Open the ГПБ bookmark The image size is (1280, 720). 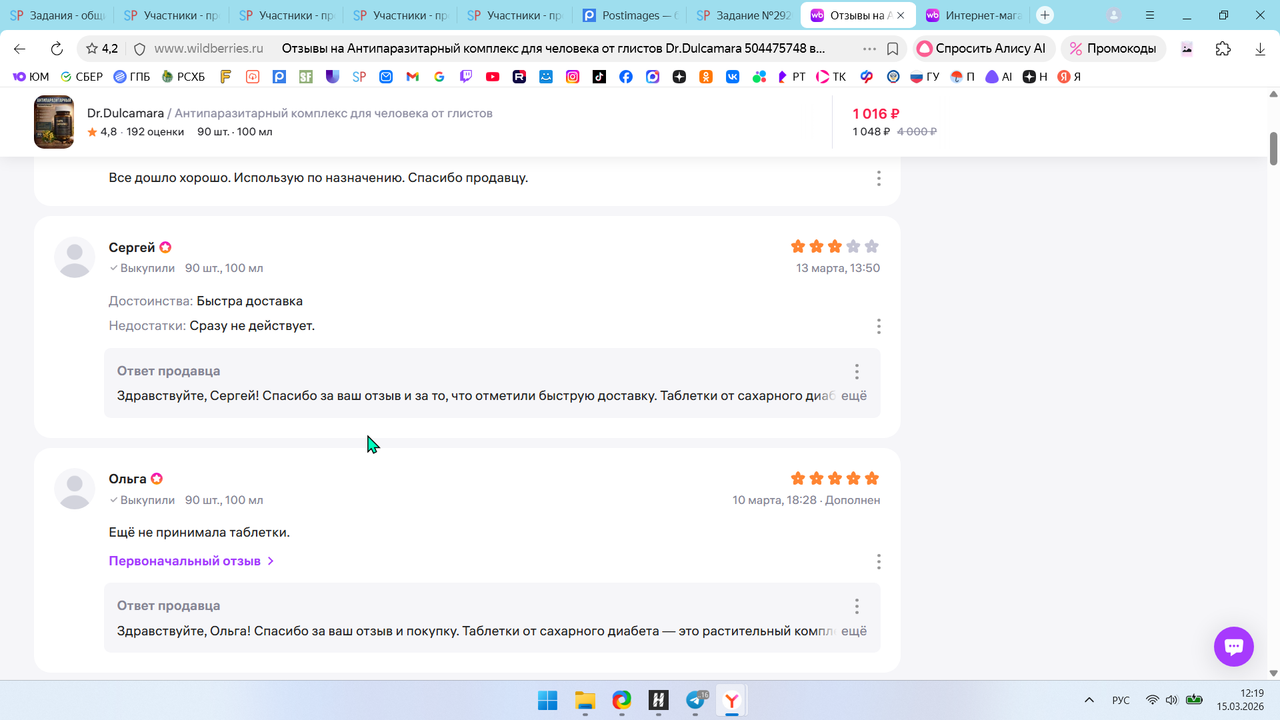pos(131,76)
